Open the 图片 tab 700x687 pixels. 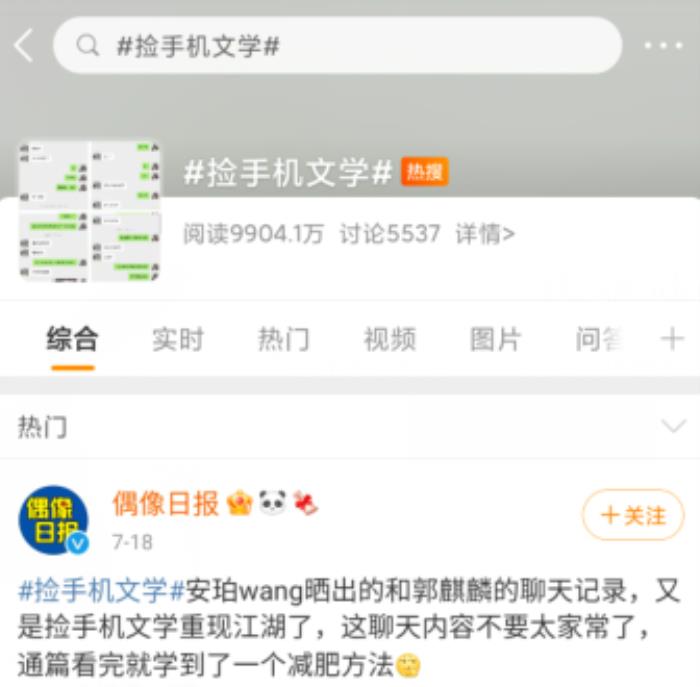tap(496, 340)
